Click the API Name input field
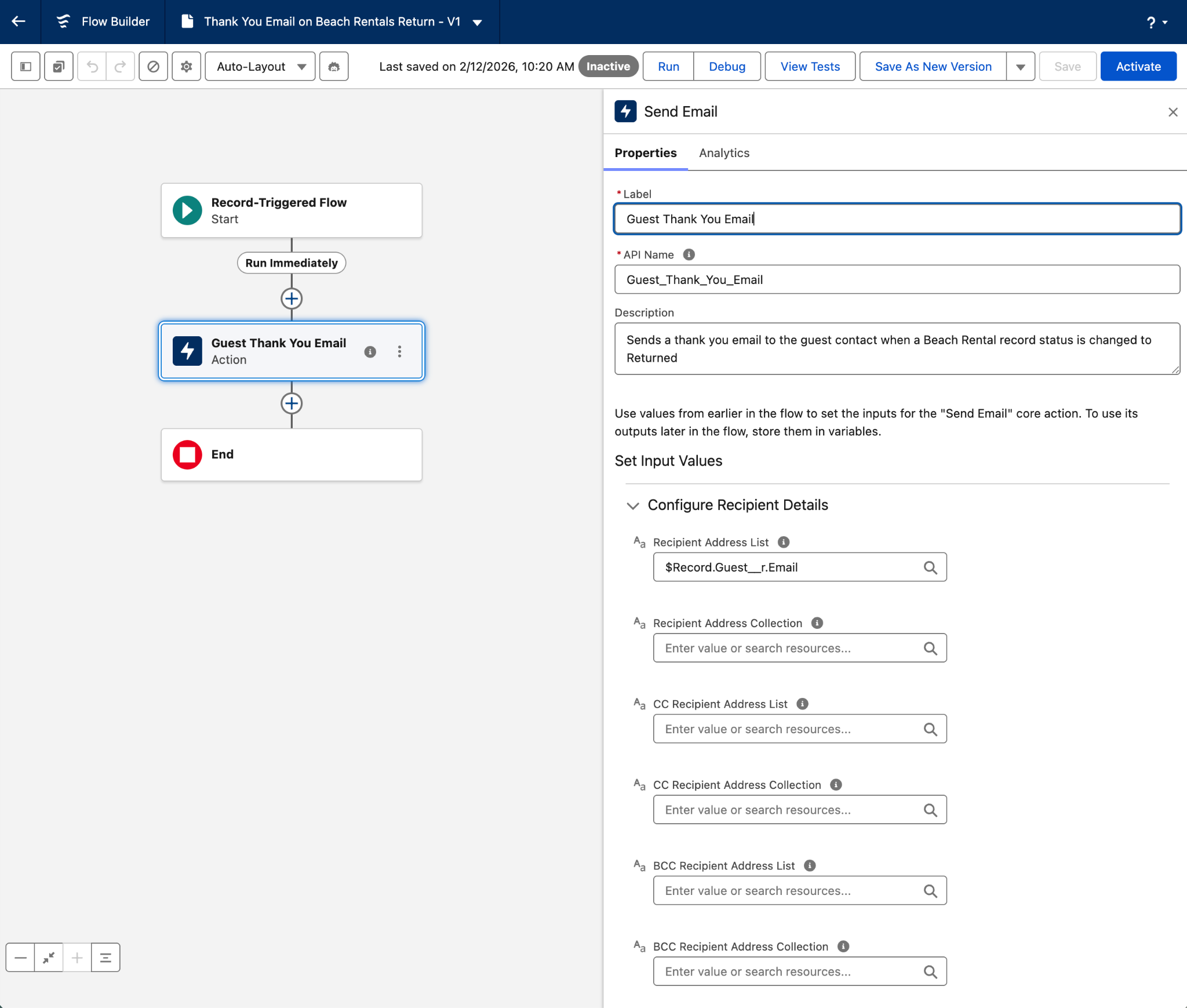Viewport: 1187px width, 1008px height. pyautogui.click(x=897, y=279)
